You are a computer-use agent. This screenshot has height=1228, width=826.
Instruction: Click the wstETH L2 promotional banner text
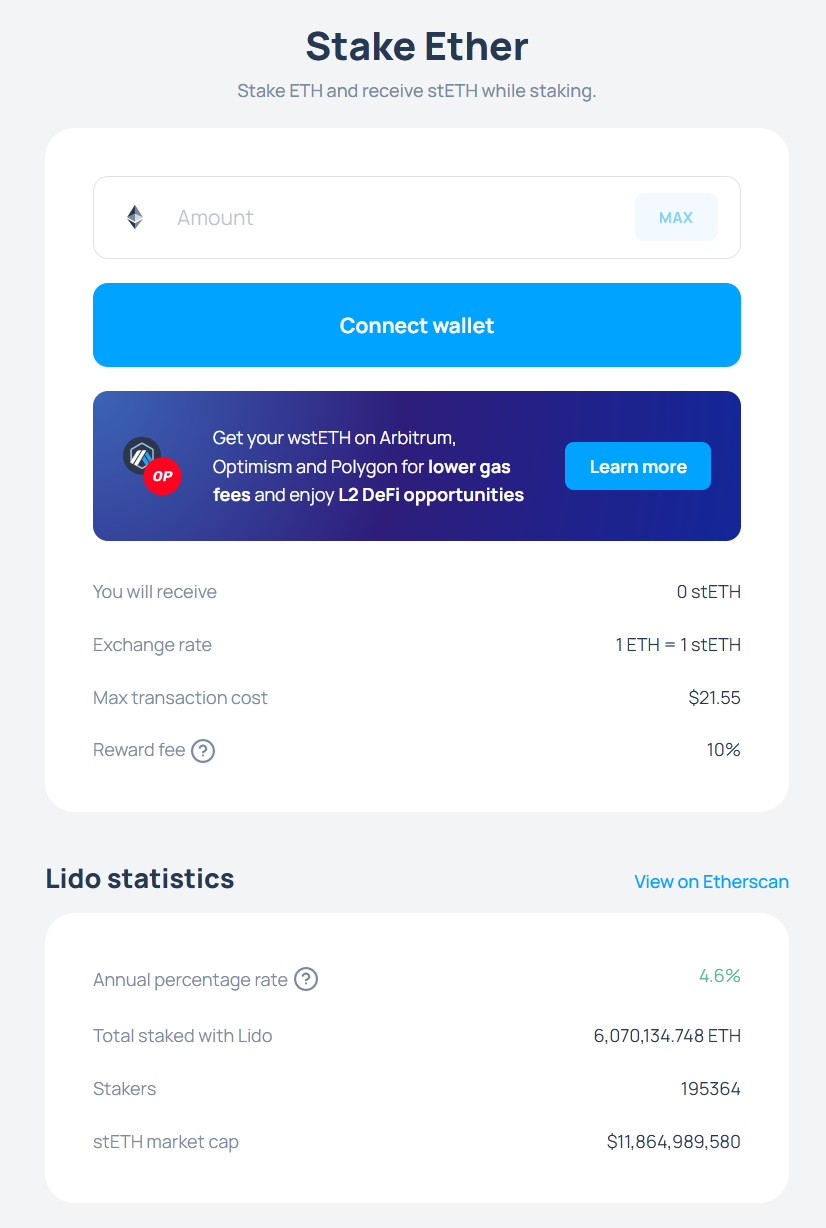pos(368,466)
